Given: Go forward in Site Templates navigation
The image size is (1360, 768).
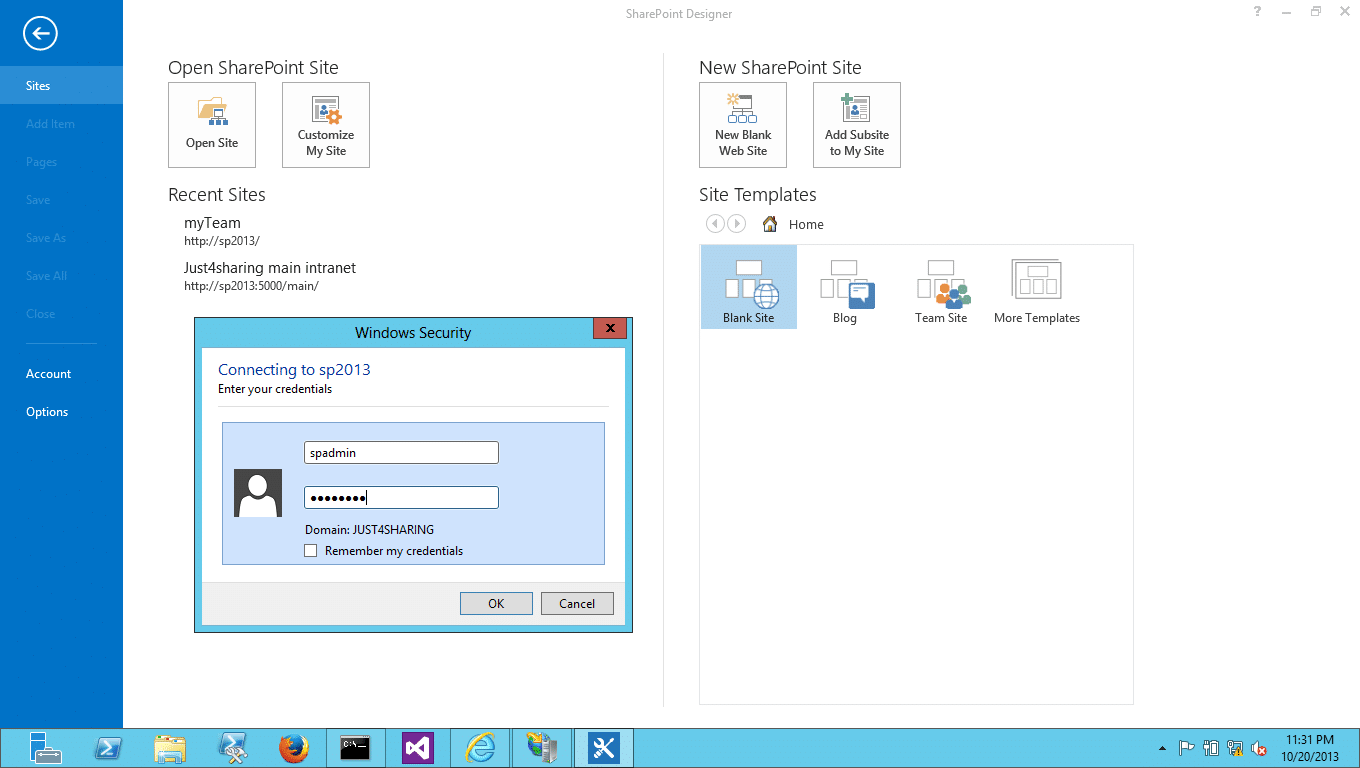Looking at the screenshot, I should [736, 224].
